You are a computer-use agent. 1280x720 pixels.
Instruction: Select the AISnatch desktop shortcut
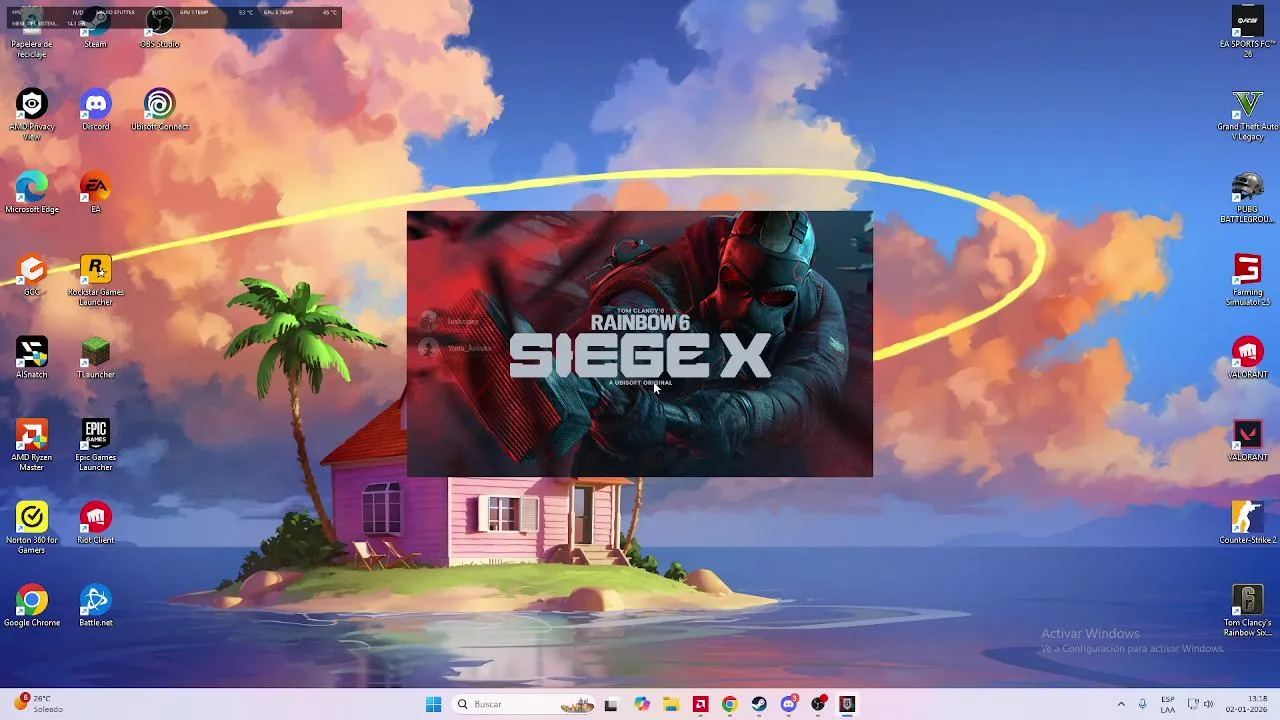coord(32,358)
